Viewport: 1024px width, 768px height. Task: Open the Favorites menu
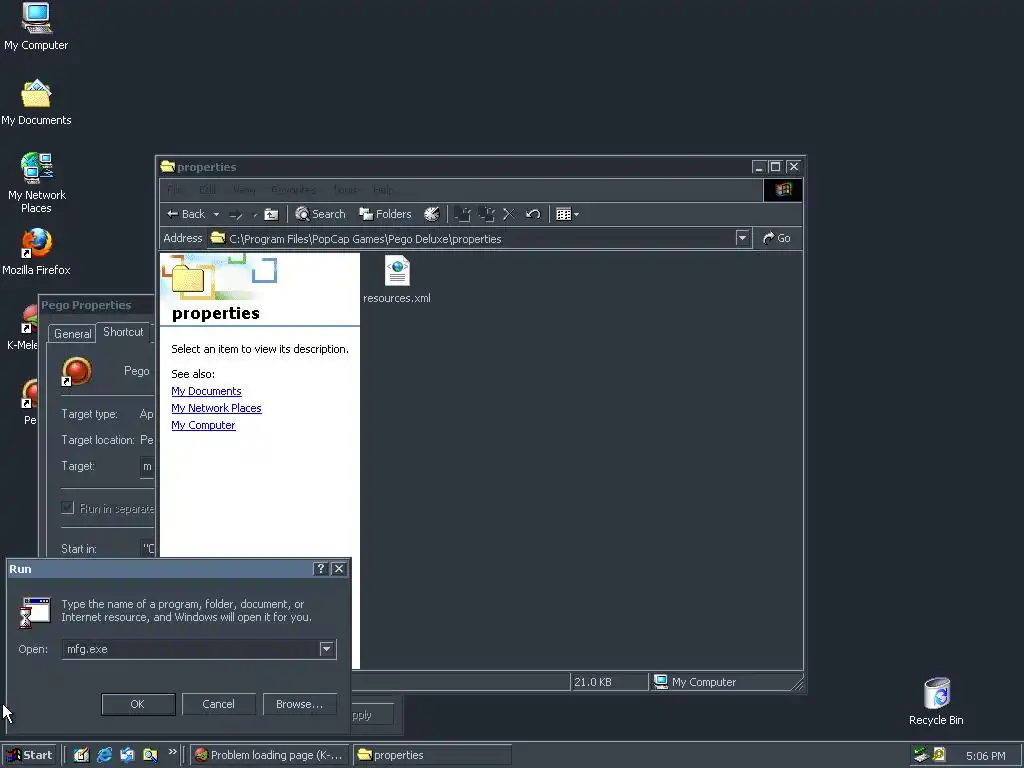294,190
